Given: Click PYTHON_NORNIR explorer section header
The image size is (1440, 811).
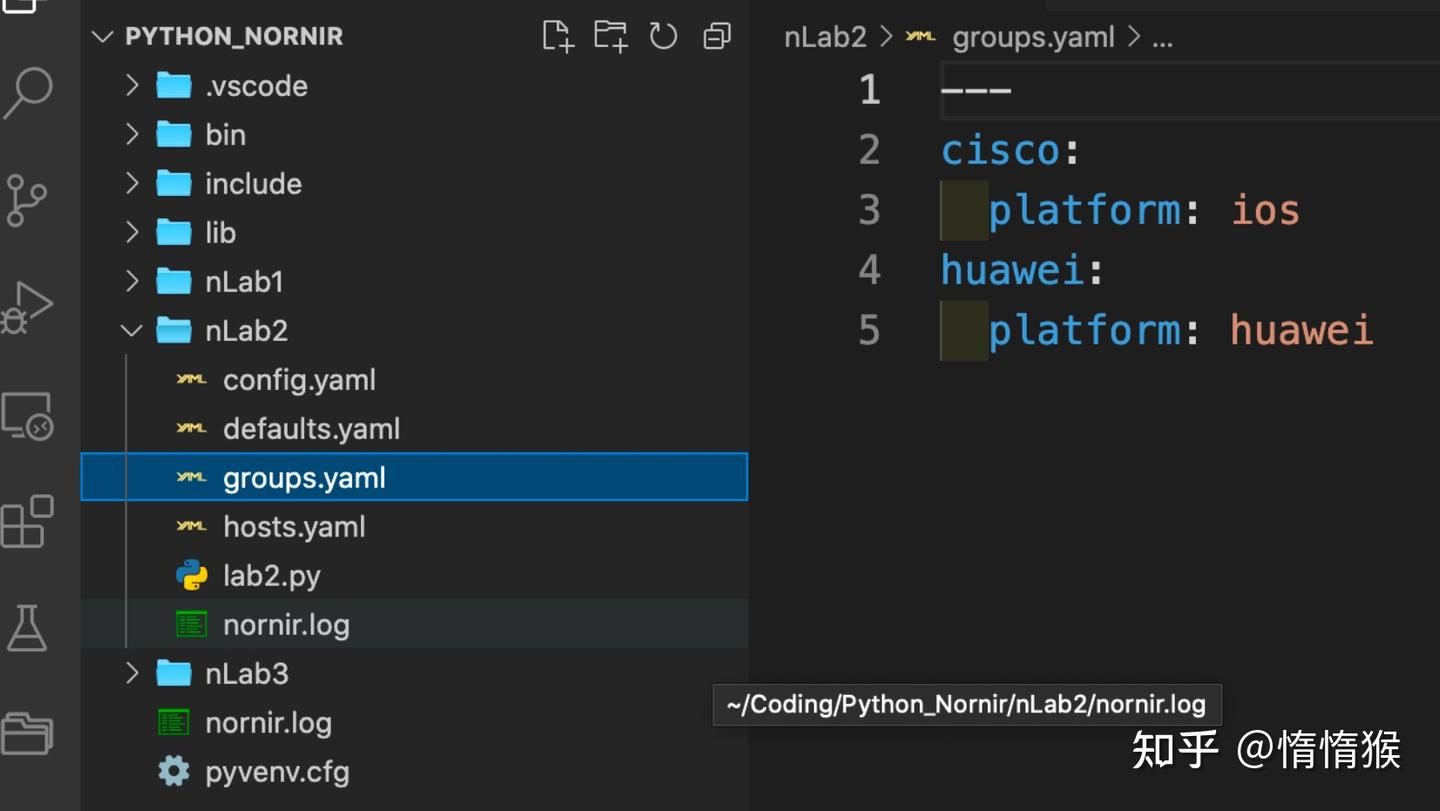Looking at the screenshot, I should tap(233, 36).
